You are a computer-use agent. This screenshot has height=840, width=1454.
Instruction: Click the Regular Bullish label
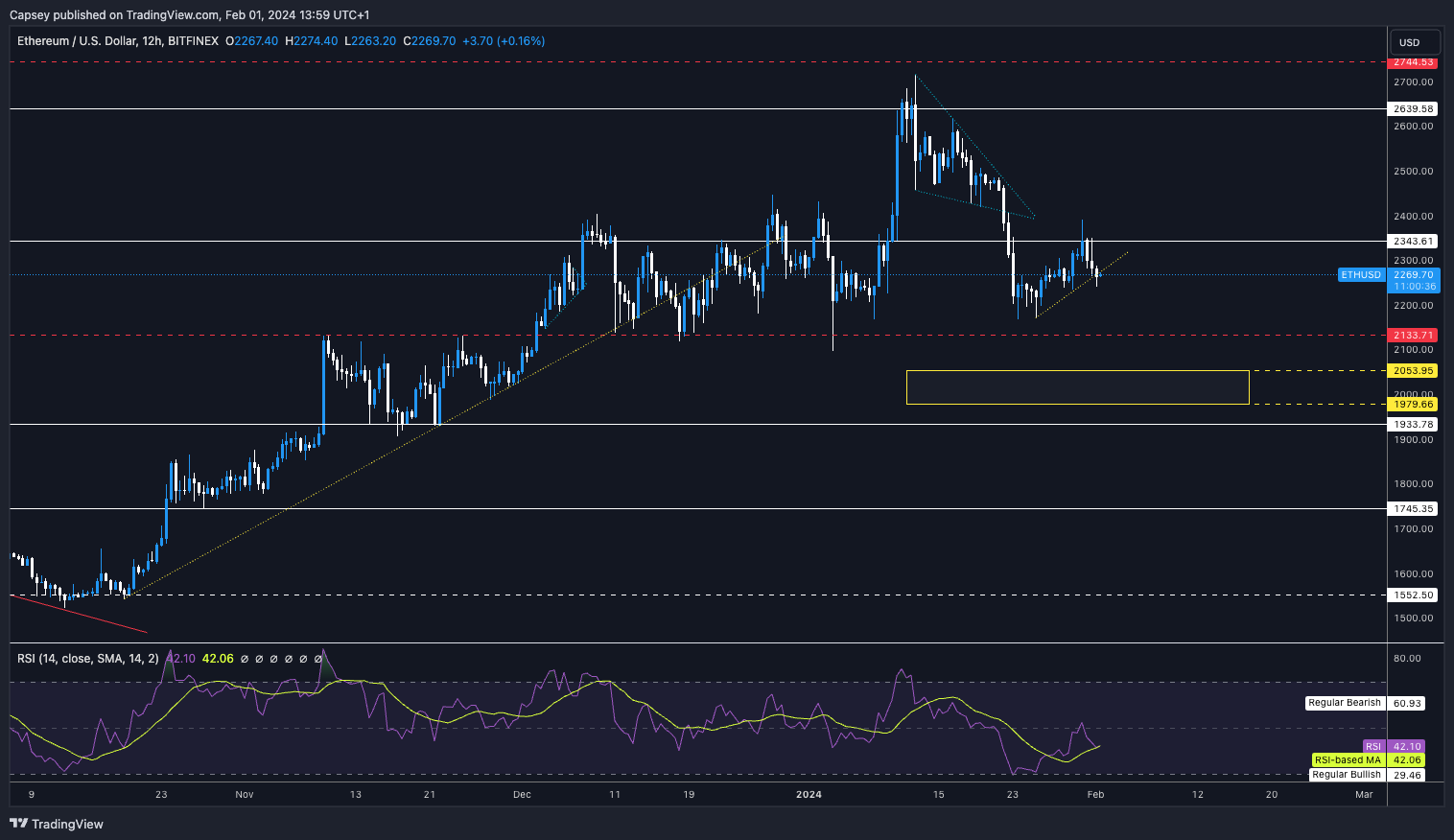coord(1347,775)
